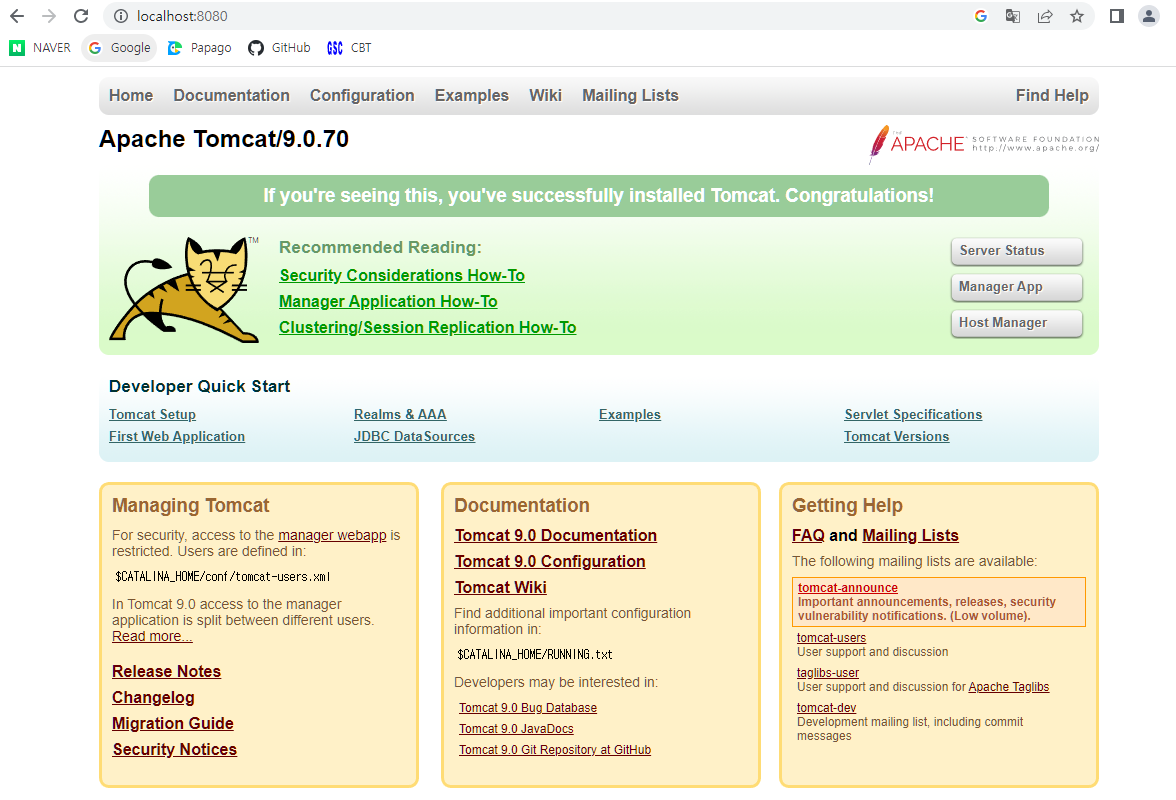Open the Tomcat Versions link
The width and height of the screenshot is (1176, 800).
(x=896, y=436)
